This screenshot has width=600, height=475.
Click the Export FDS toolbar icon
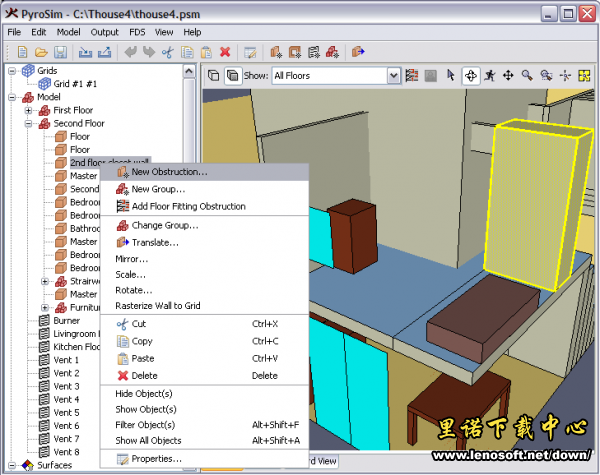click(x=104, y=52)
